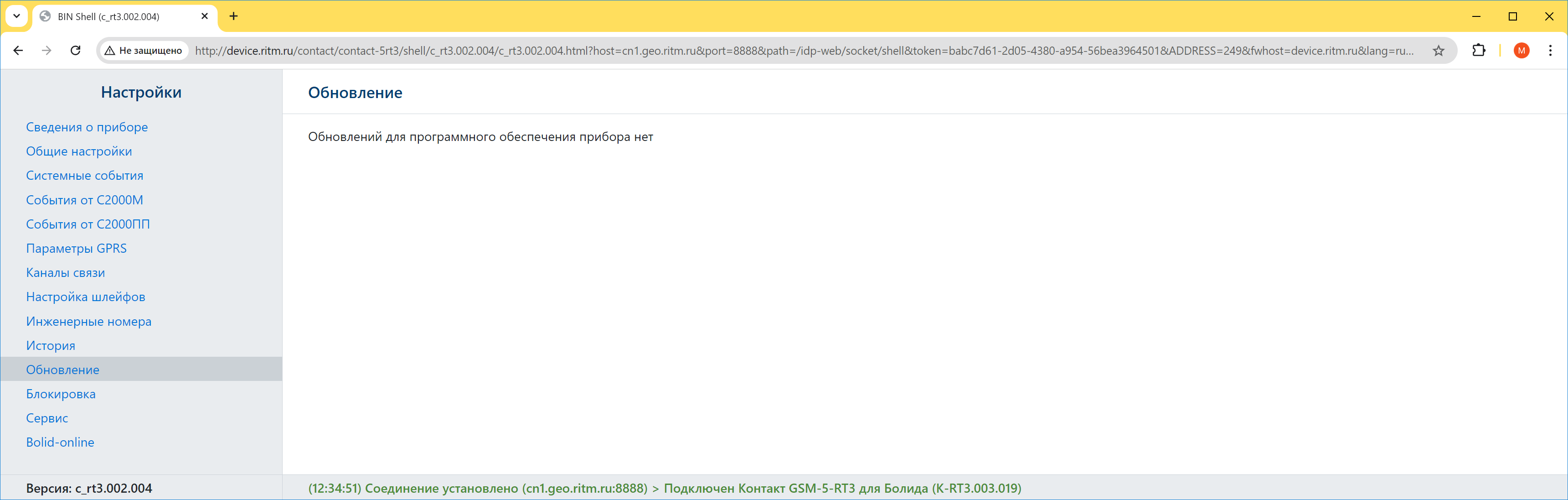Screen dimensions: 1568x500
Task: Reload the BIN Shell page
Action: coord(76,51)
